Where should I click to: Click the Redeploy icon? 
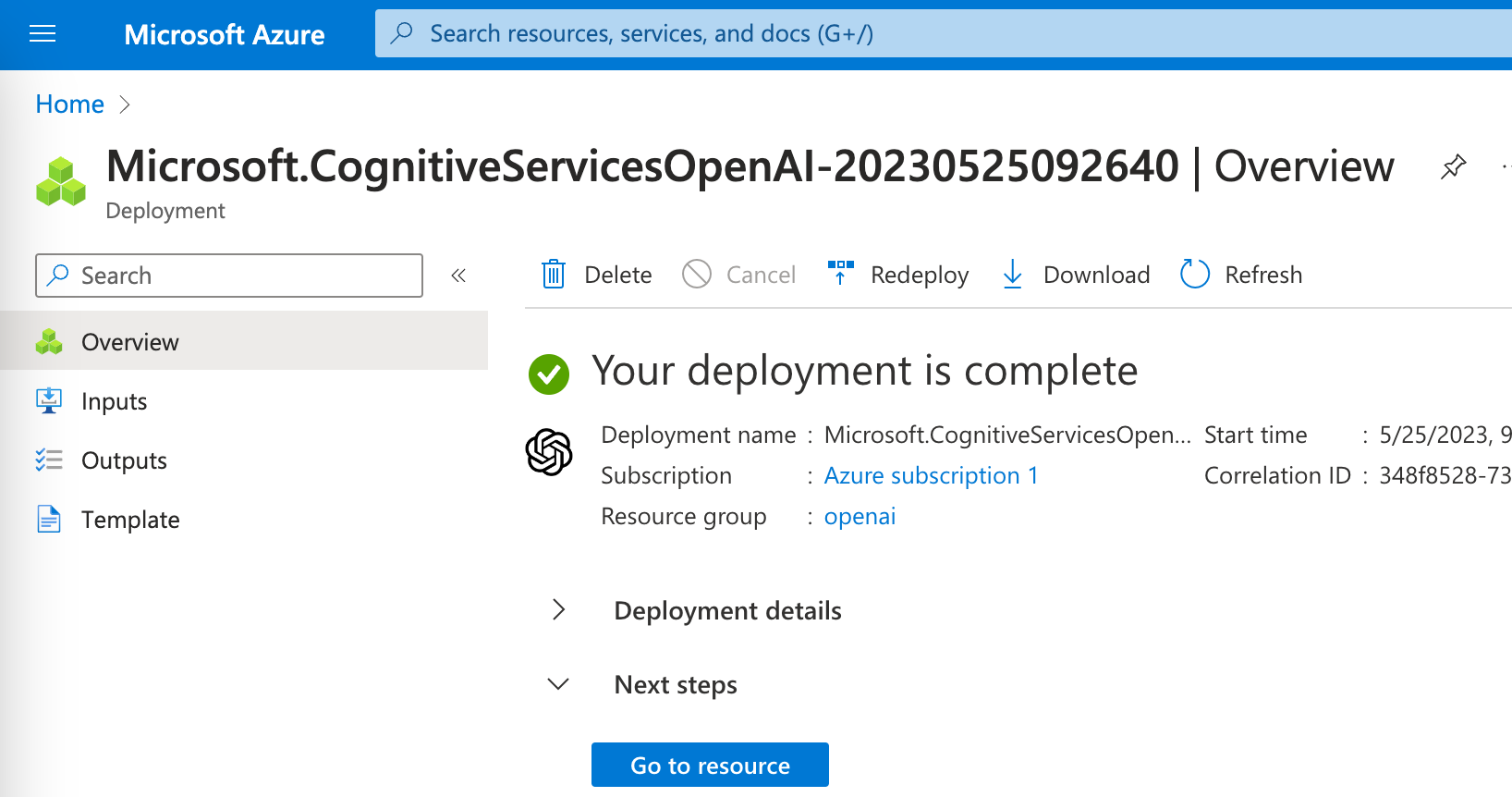(x=840, y=273)
